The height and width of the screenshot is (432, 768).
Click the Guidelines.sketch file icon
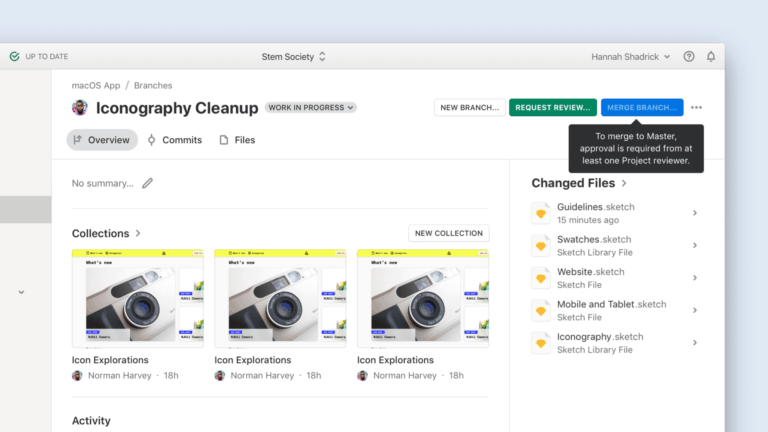coord(540,213)
